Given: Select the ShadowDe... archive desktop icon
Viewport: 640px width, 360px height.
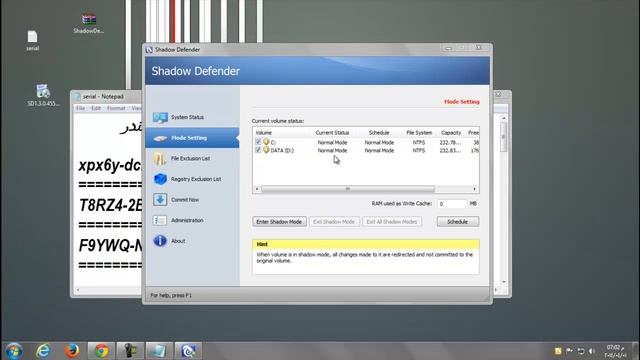Looking at the screenshot, I should click(x=89, y=24).
